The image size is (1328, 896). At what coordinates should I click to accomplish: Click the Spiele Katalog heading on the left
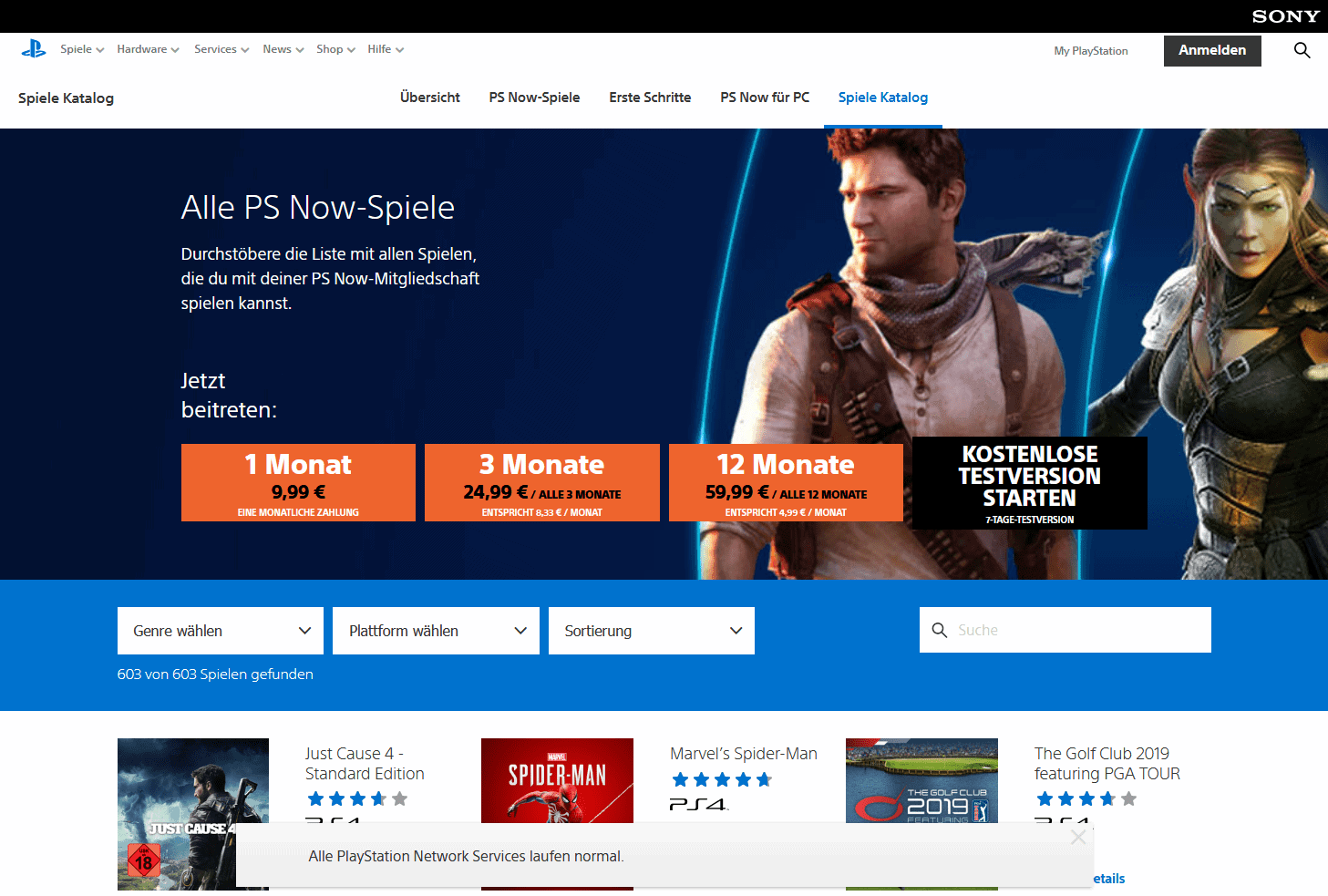pos(66,98)
